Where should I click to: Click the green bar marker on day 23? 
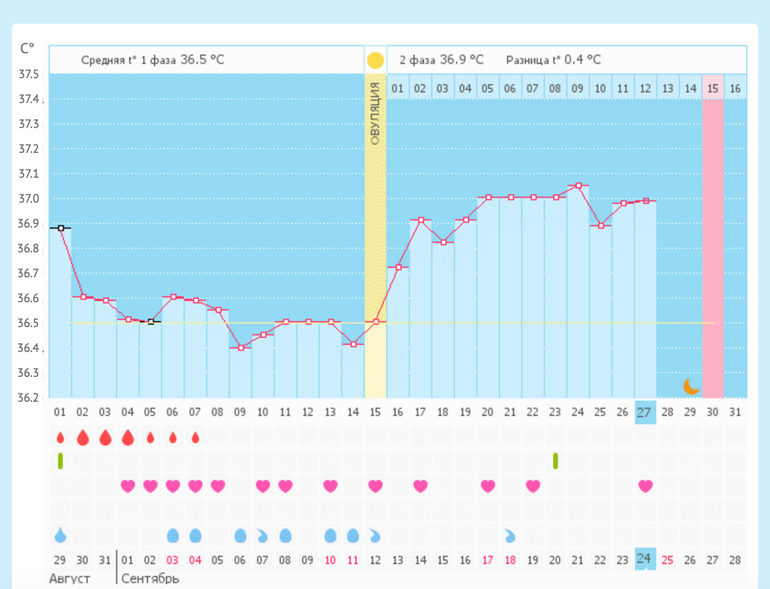tap(555, 460)
